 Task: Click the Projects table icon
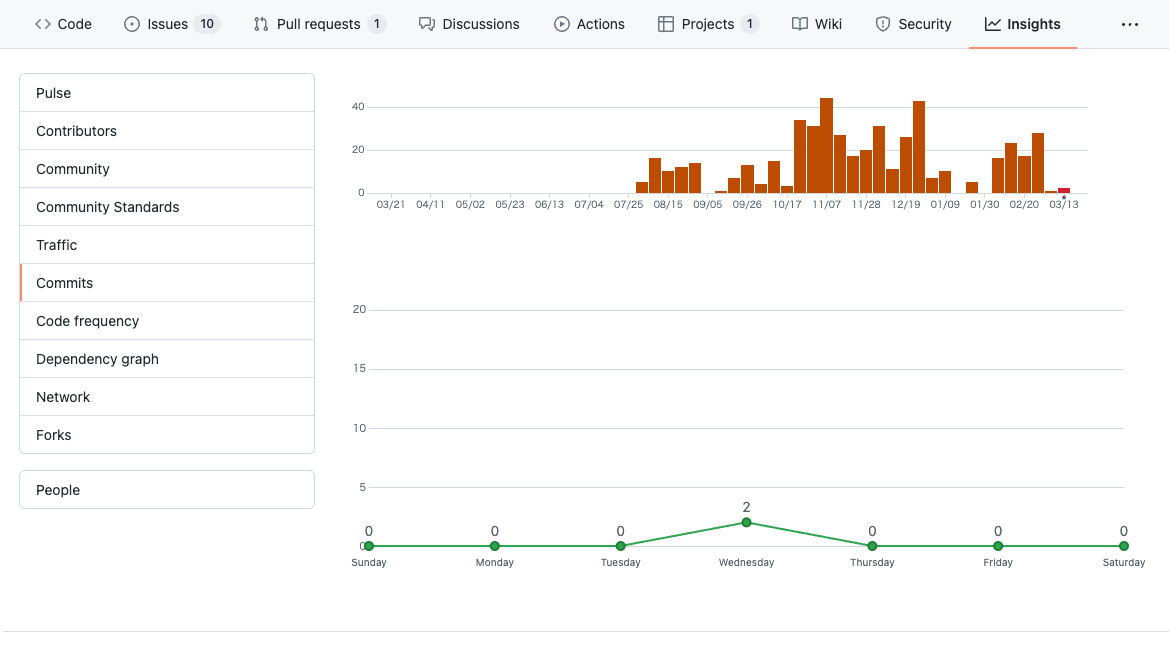[x=666, y=24]
